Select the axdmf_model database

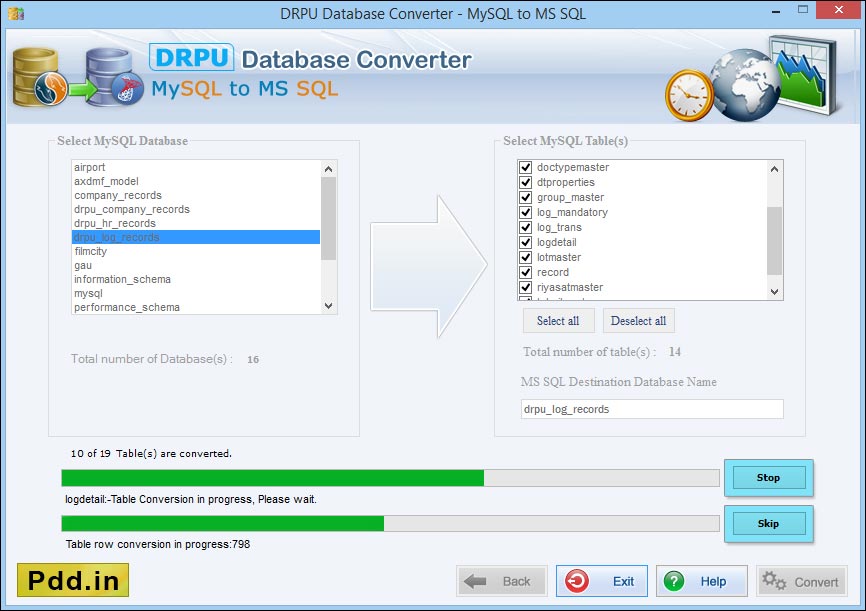tap(196, 181)
